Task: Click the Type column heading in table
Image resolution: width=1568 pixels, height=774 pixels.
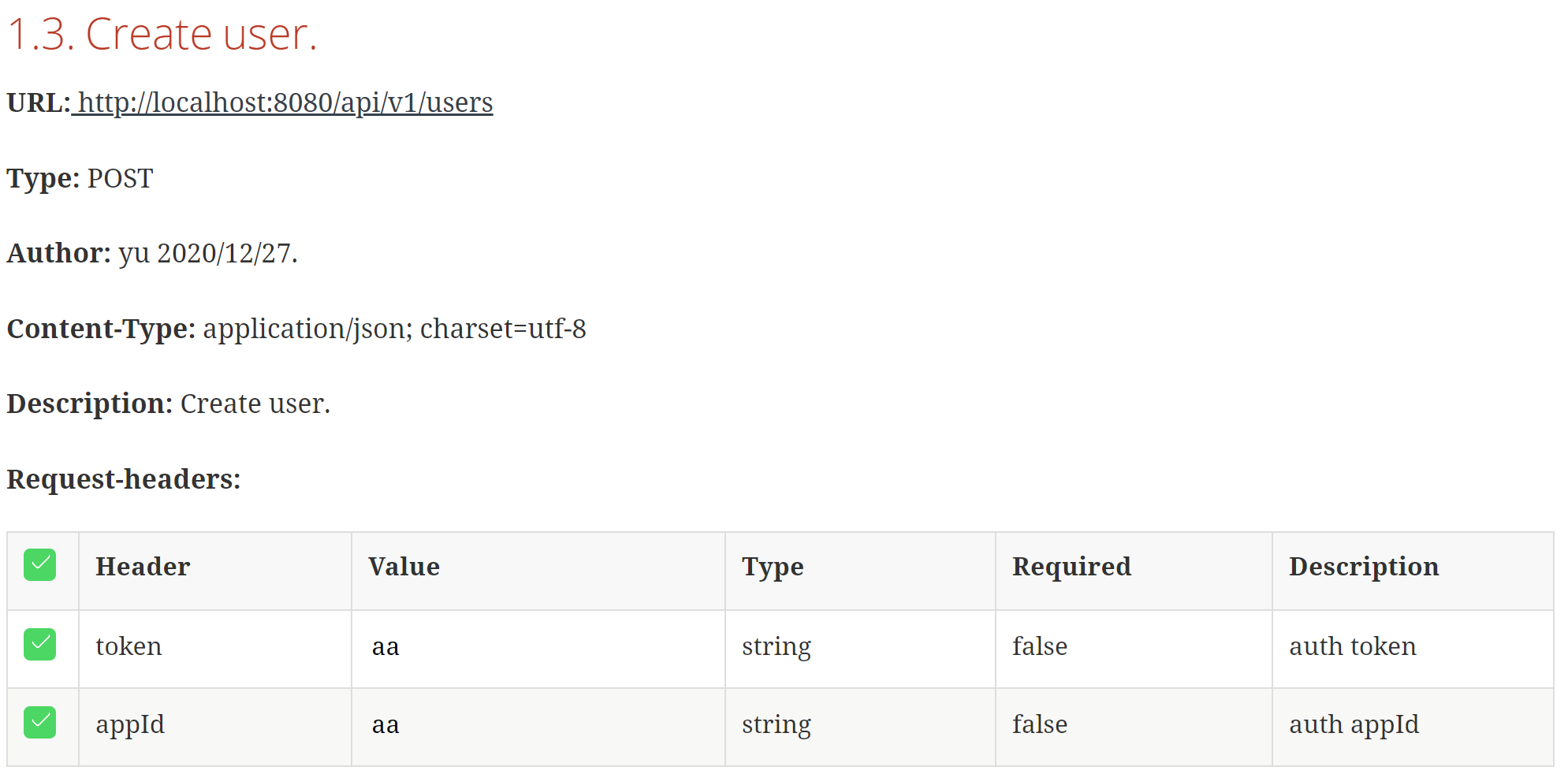Action: [x=772, y=567]
